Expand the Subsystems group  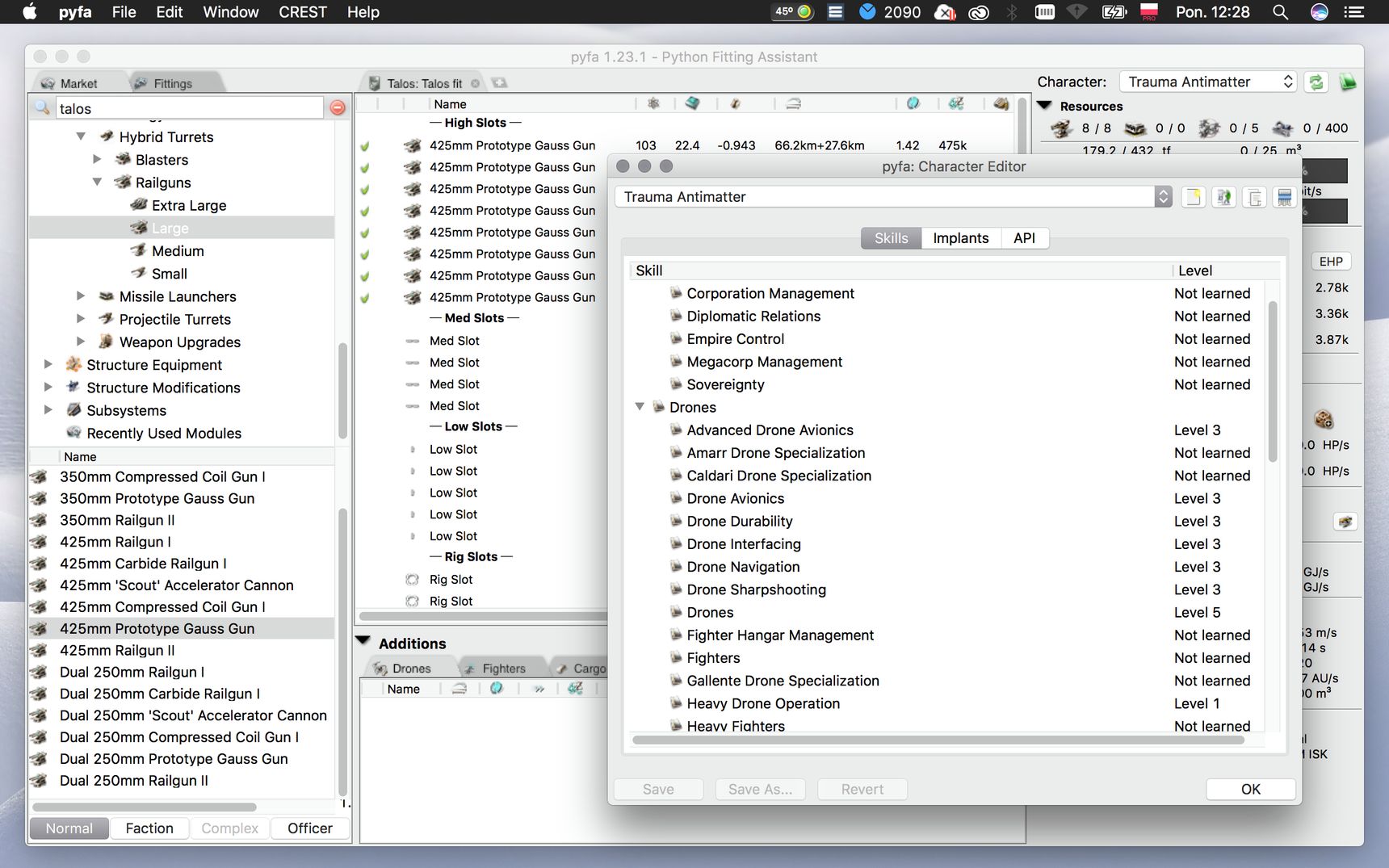click(x=48, y=409)
